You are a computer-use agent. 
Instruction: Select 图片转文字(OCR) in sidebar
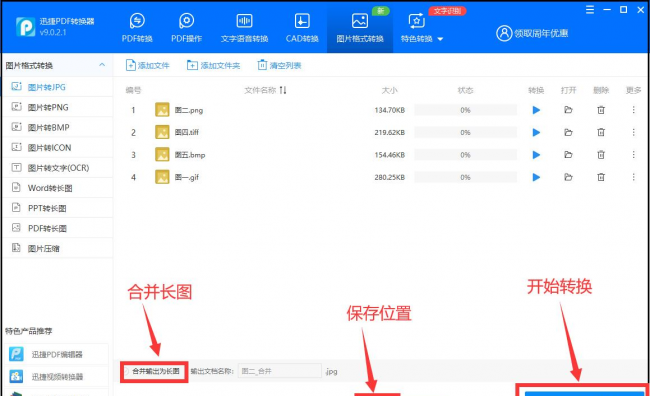pos(57,168)
